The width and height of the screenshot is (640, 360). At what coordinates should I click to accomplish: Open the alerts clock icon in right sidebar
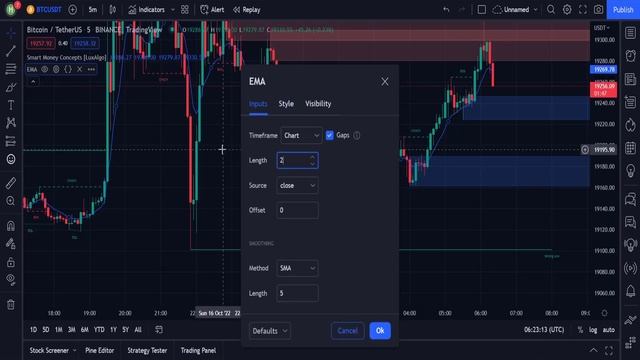click(x=630, y=56)
